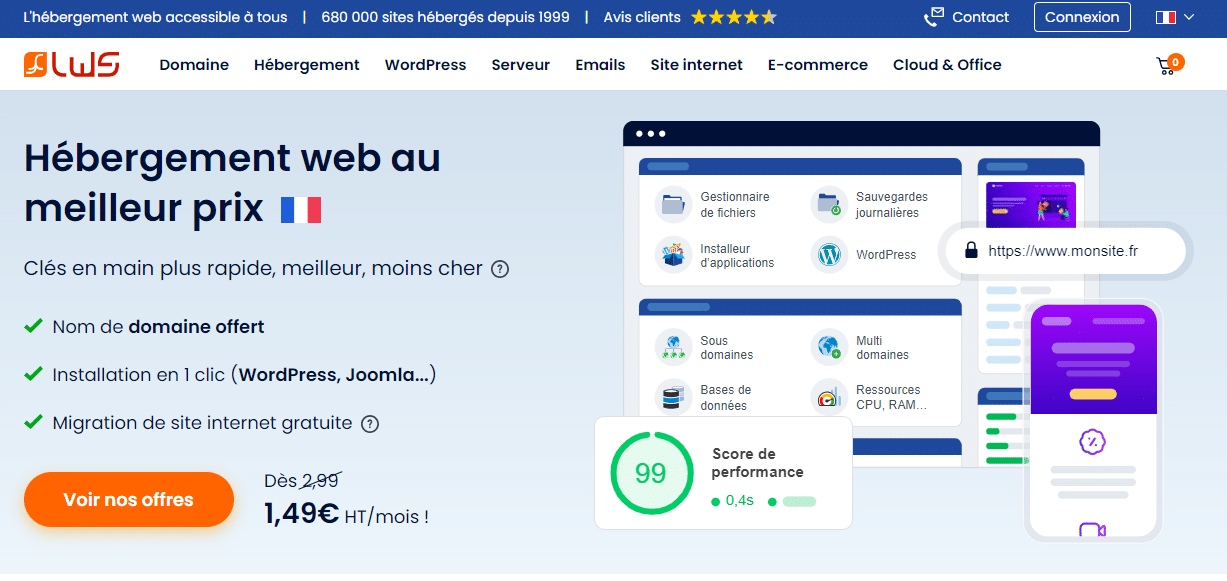This screenshot has height=581, width=1227.
Task: Click the Installeur d'applications icon
Action: click(673, 254)
